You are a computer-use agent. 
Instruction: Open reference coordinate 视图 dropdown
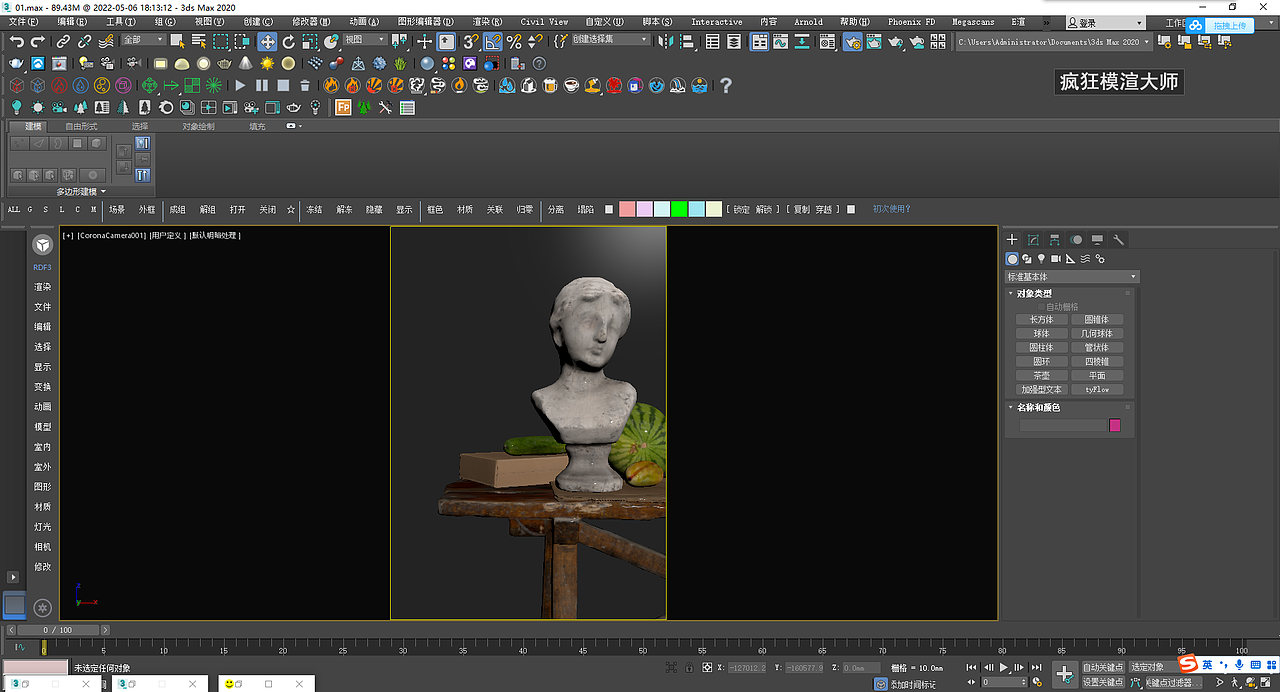[x=365, y=40]
